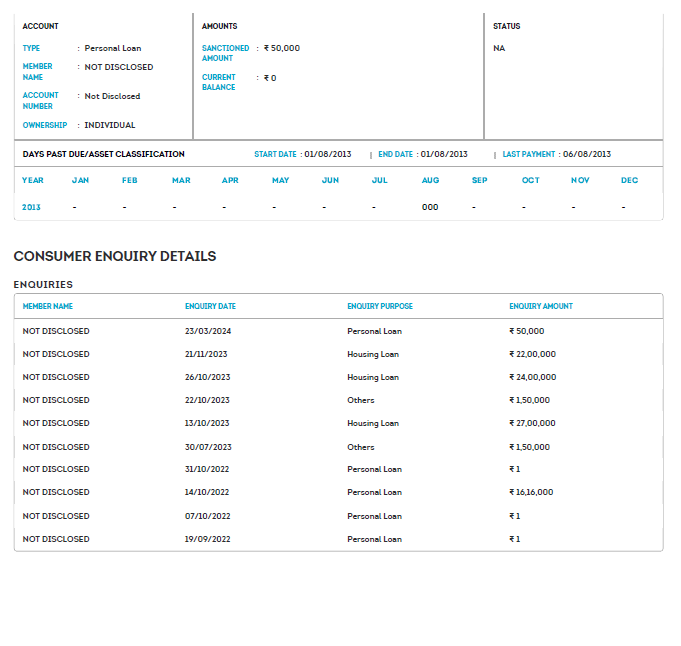Select the 2013 year row label

pos(33,207)
